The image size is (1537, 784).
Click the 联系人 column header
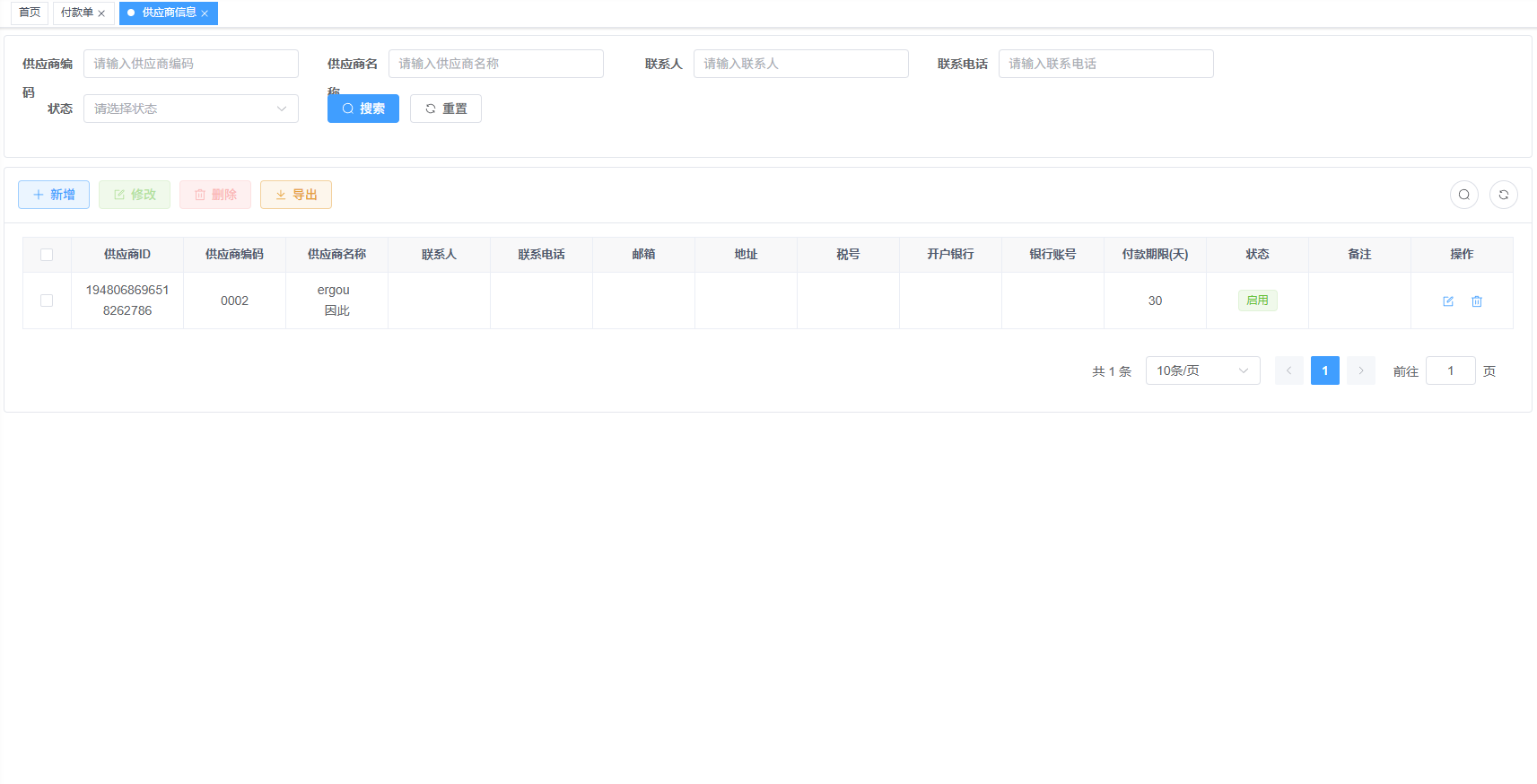pos(440,255)
